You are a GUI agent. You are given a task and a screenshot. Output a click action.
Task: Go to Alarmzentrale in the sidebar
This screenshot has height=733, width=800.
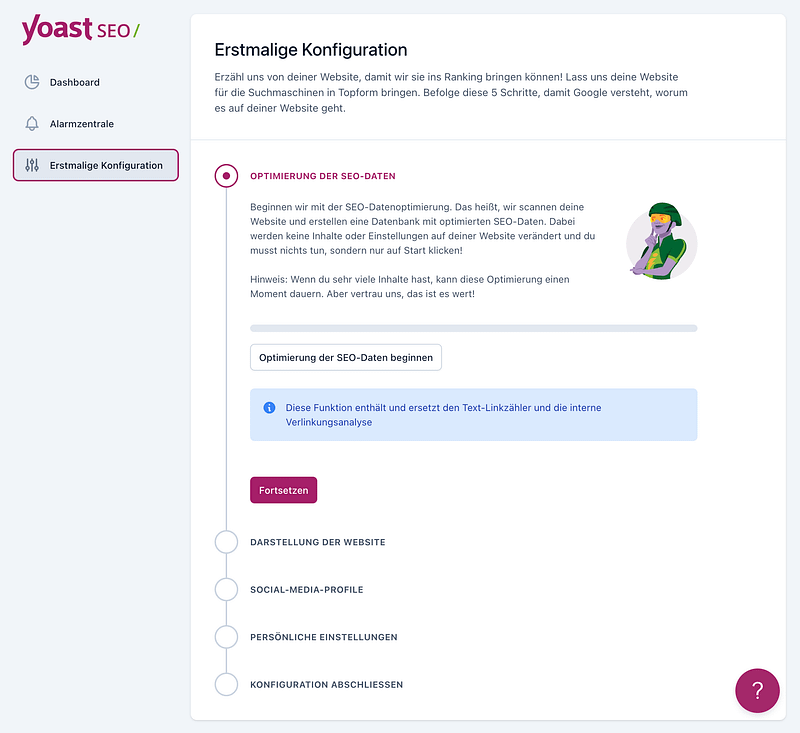(82, 124)
